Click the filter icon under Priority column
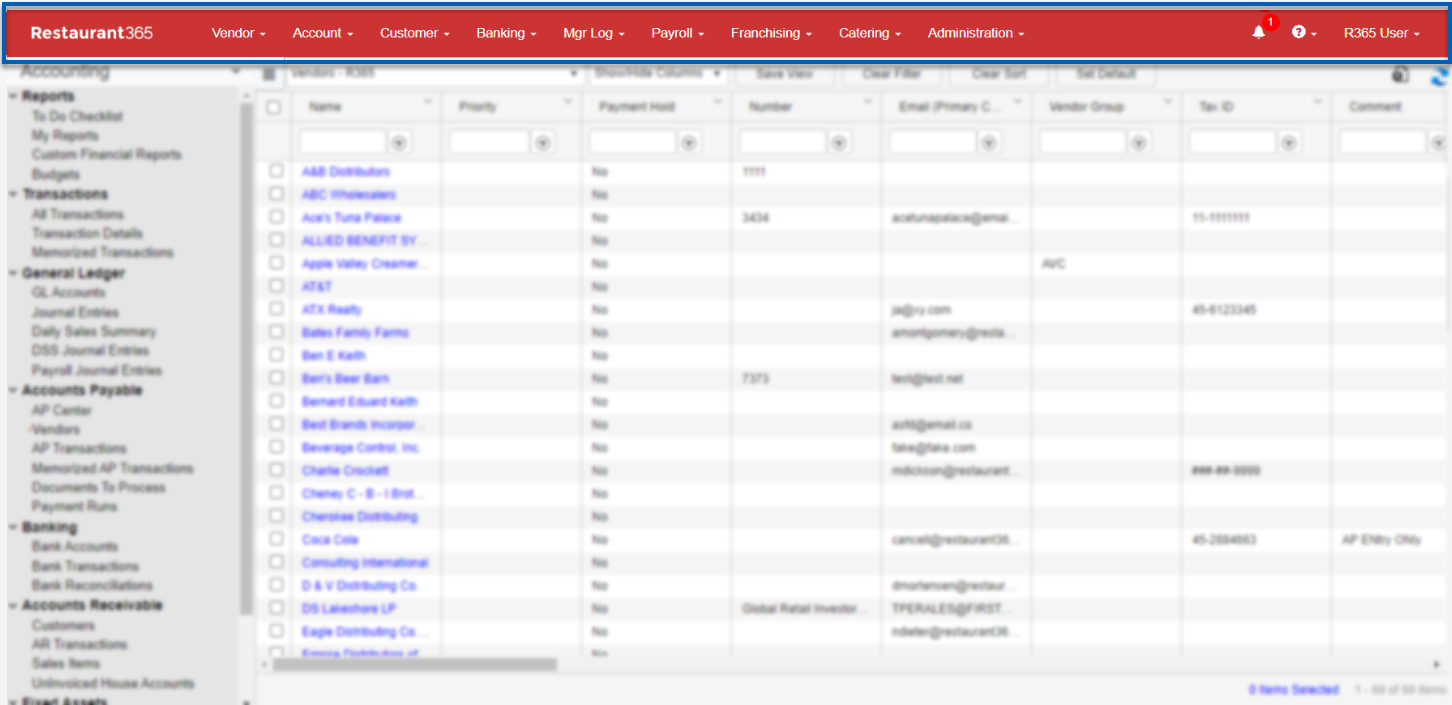The height and width of the screenshot is (705, 1452). pyautogui.click(x=543, y=143)
